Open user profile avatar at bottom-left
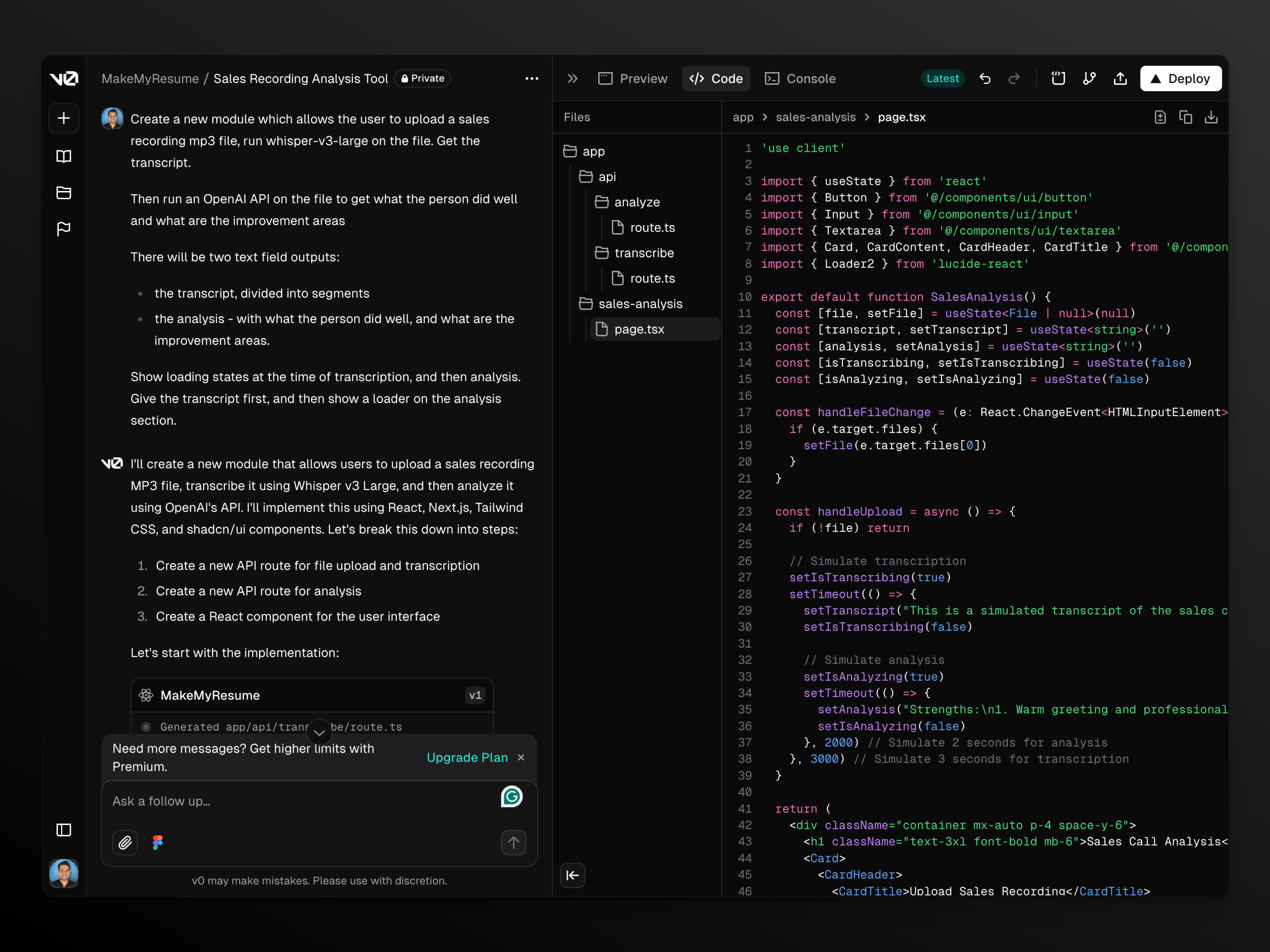The width and height of the screenshot is (1270, 952). pyautogui.click(x=64, y=873)
